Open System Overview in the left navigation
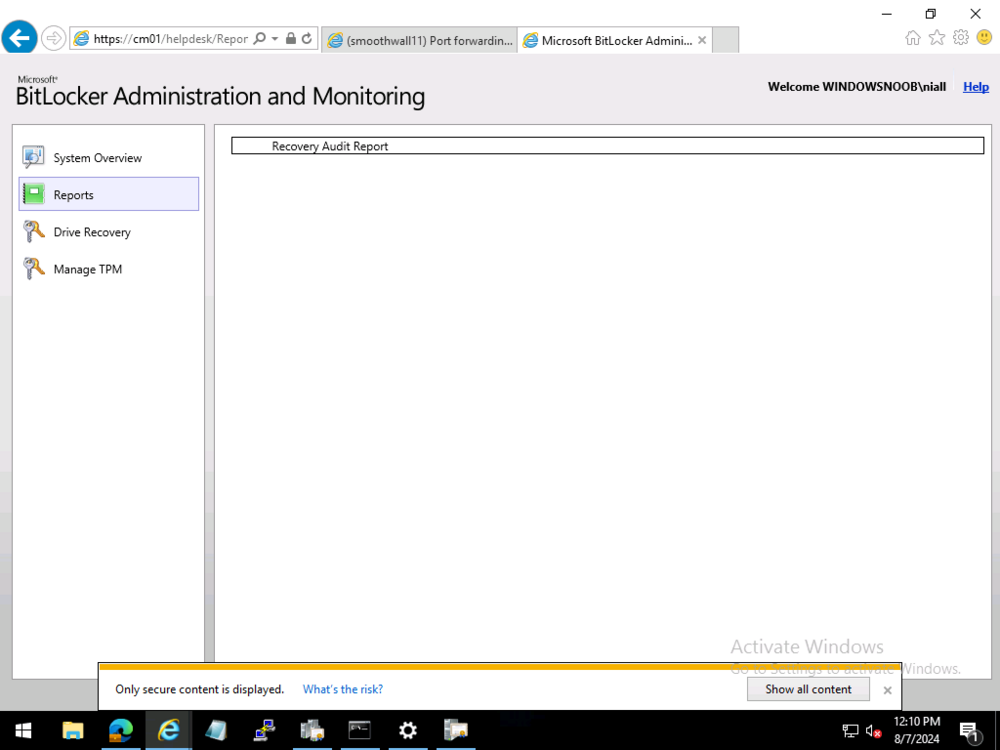1000x750 pixels. [109, 158]
